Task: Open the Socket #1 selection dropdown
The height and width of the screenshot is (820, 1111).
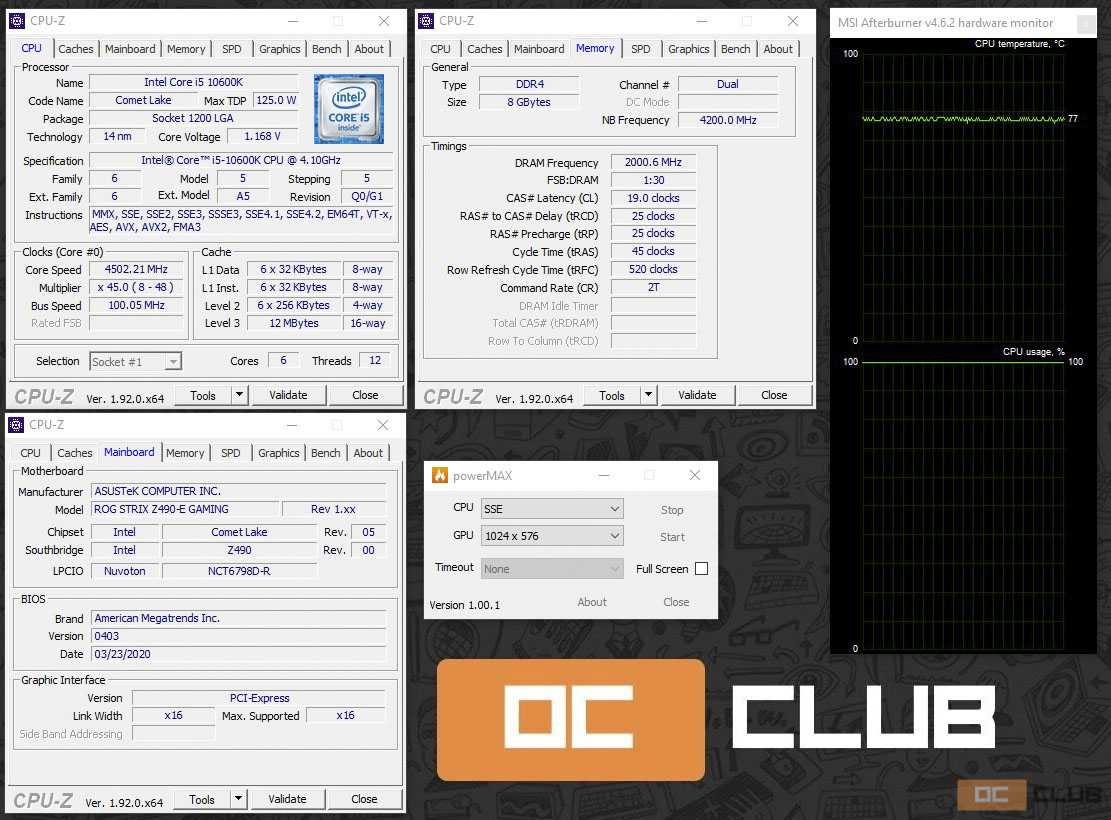Action: [136, 362]
